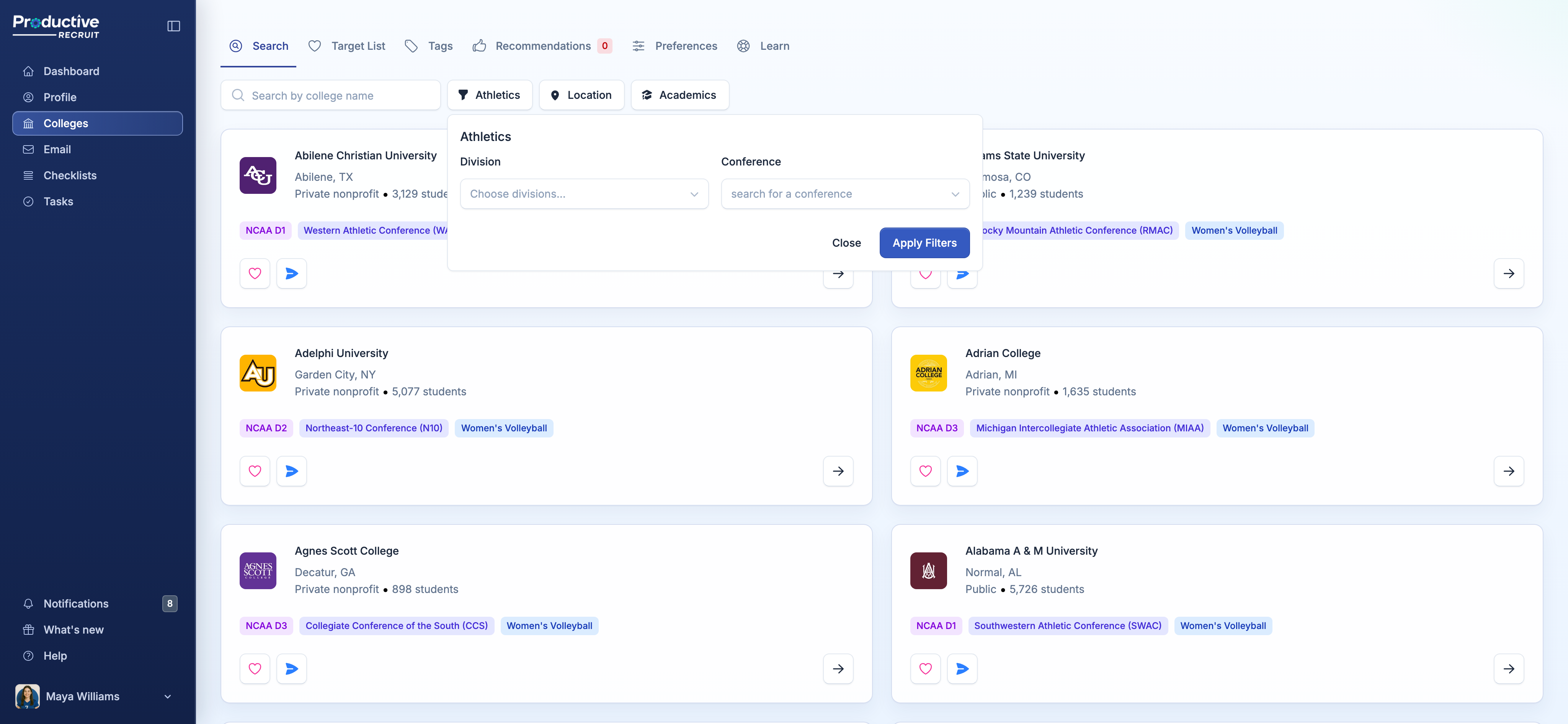Select Colleges in sidebar
This screenshot has width=1568, height=724.
97,124
